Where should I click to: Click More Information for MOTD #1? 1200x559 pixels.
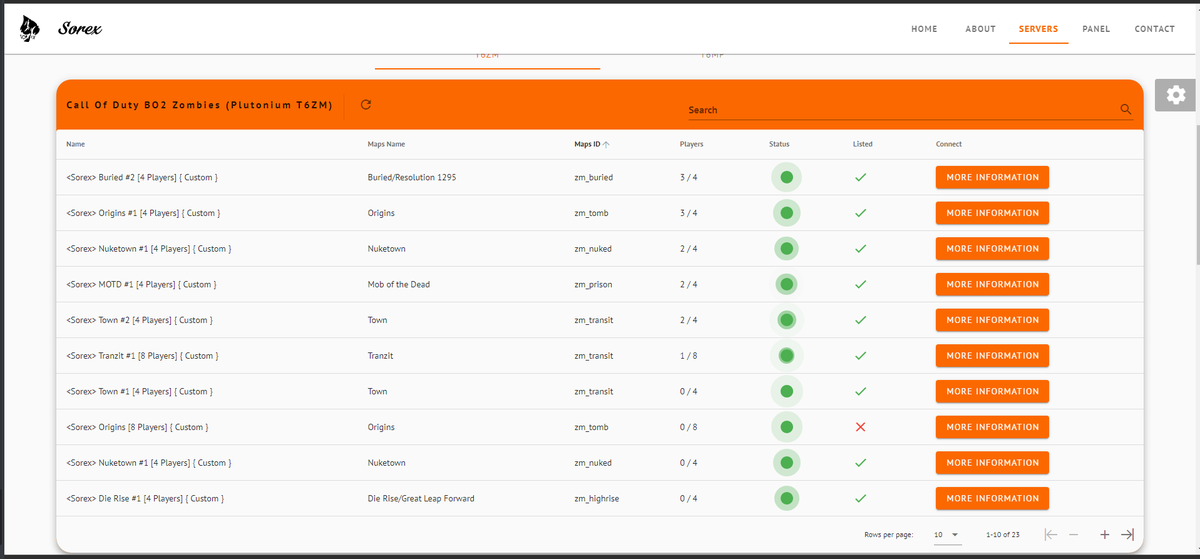coord(992,284)
